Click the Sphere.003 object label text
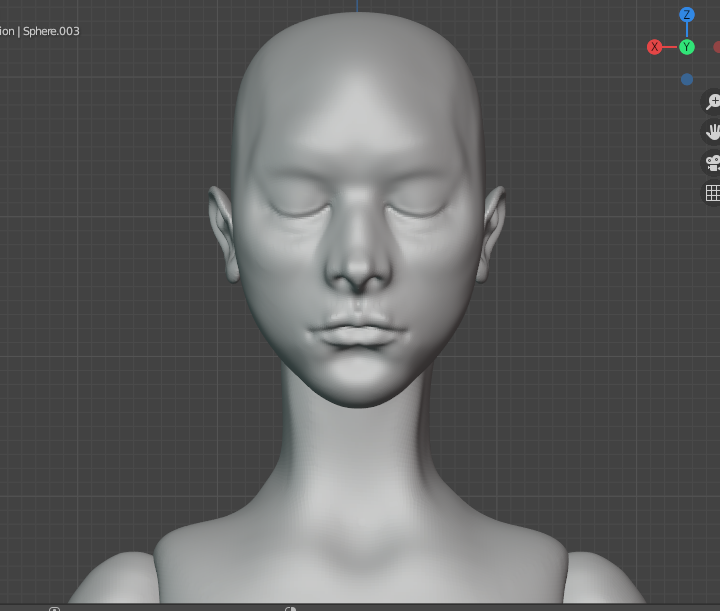The height and width of the screenshot is (611, 720). click(51, 31)
